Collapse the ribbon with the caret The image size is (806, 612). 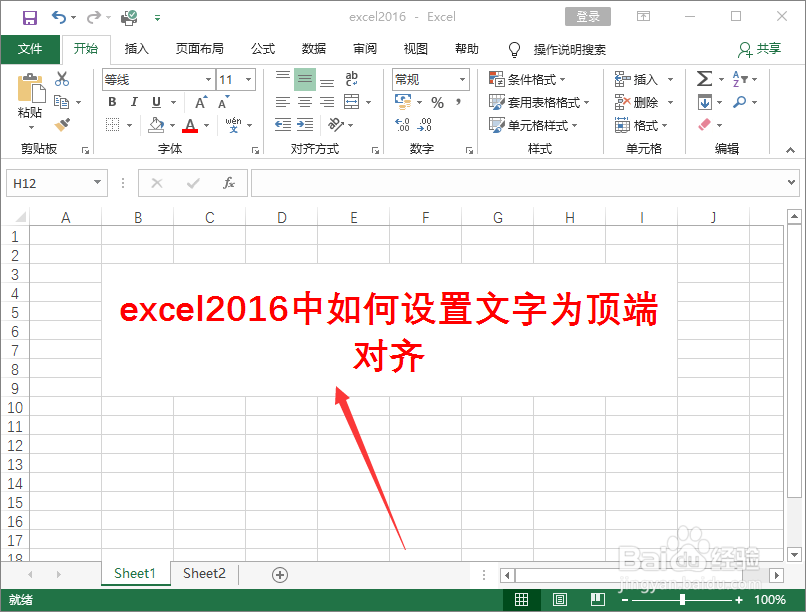pos(790,150)
